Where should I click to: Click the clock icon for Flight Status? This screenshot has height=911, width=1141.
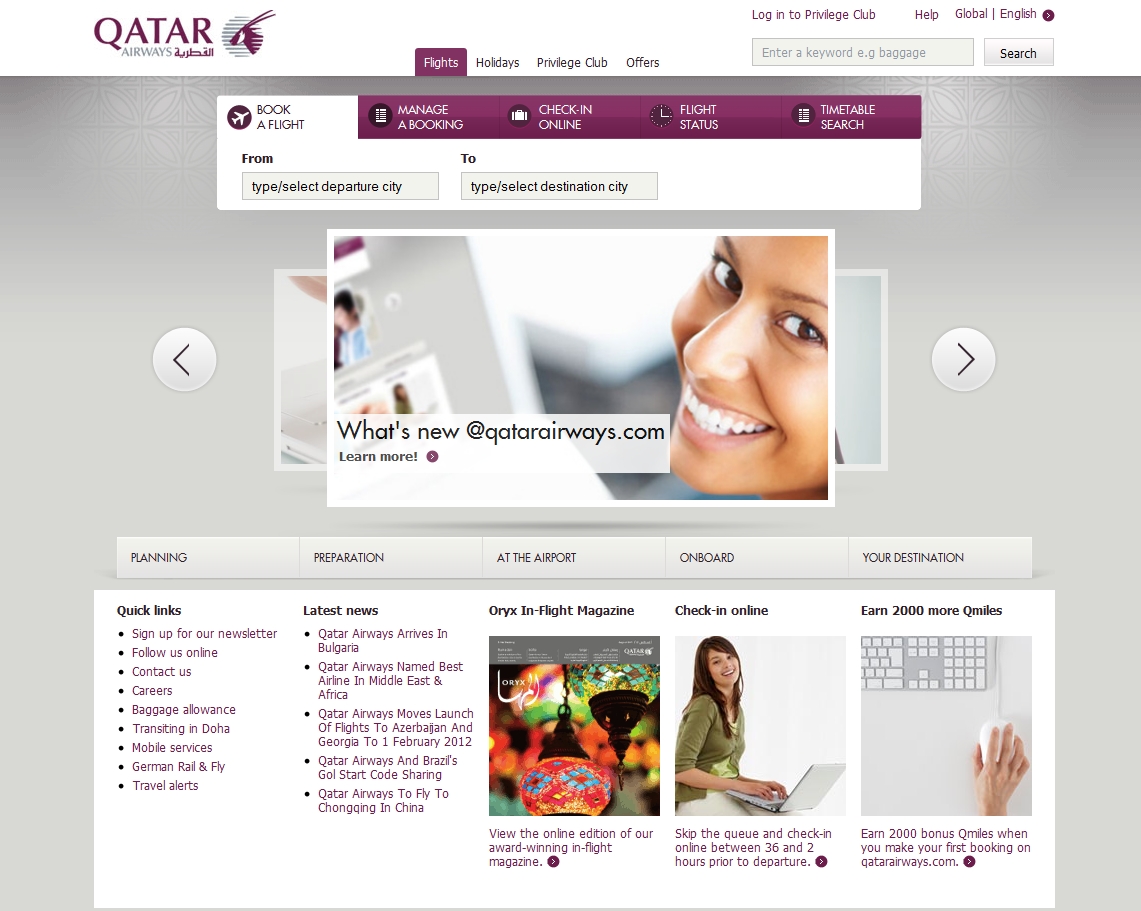[x=661, y=116]
